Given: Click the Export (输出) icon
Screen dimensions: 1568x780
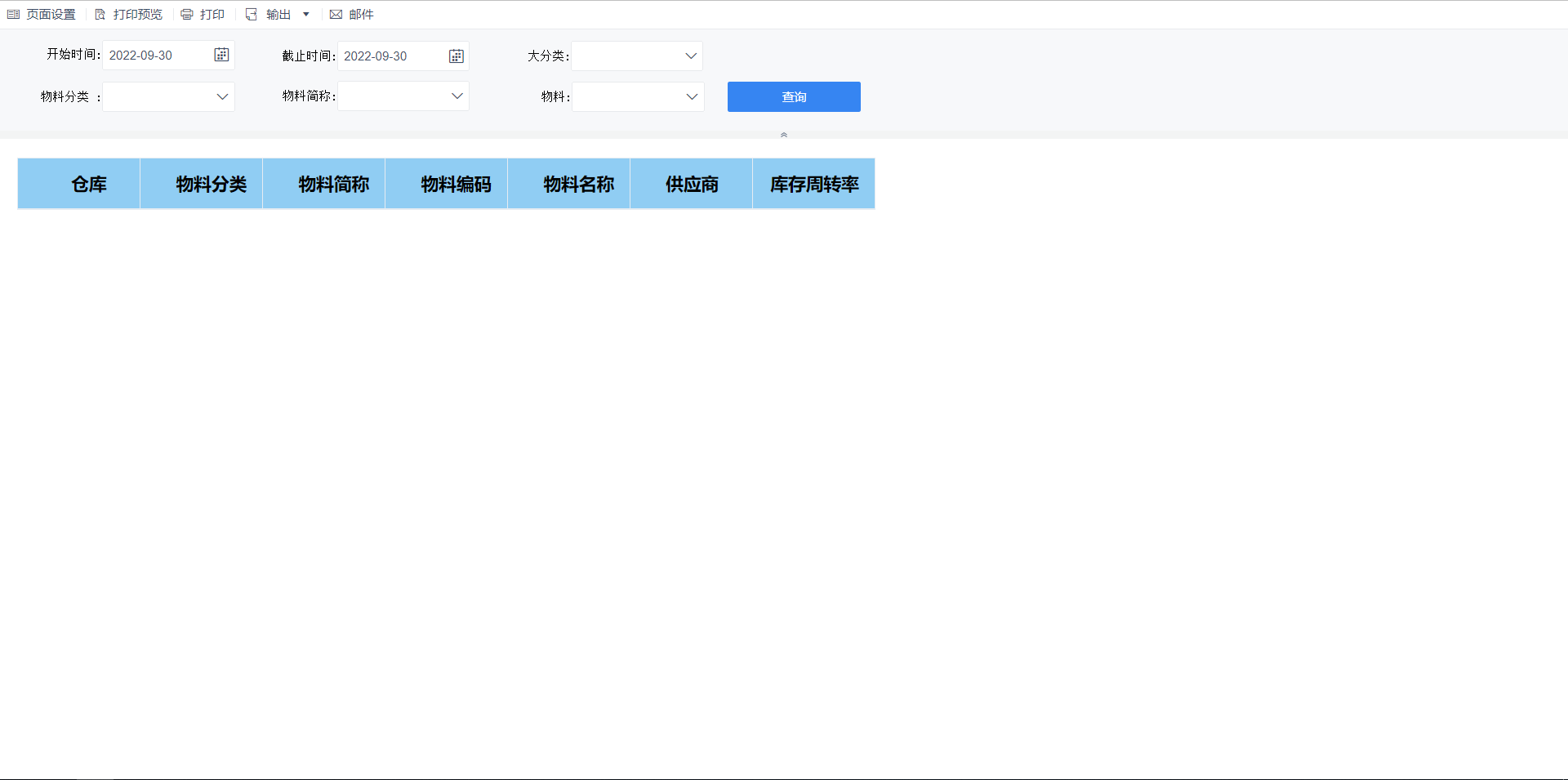Looking at the screenshot, I should point(252,15).
